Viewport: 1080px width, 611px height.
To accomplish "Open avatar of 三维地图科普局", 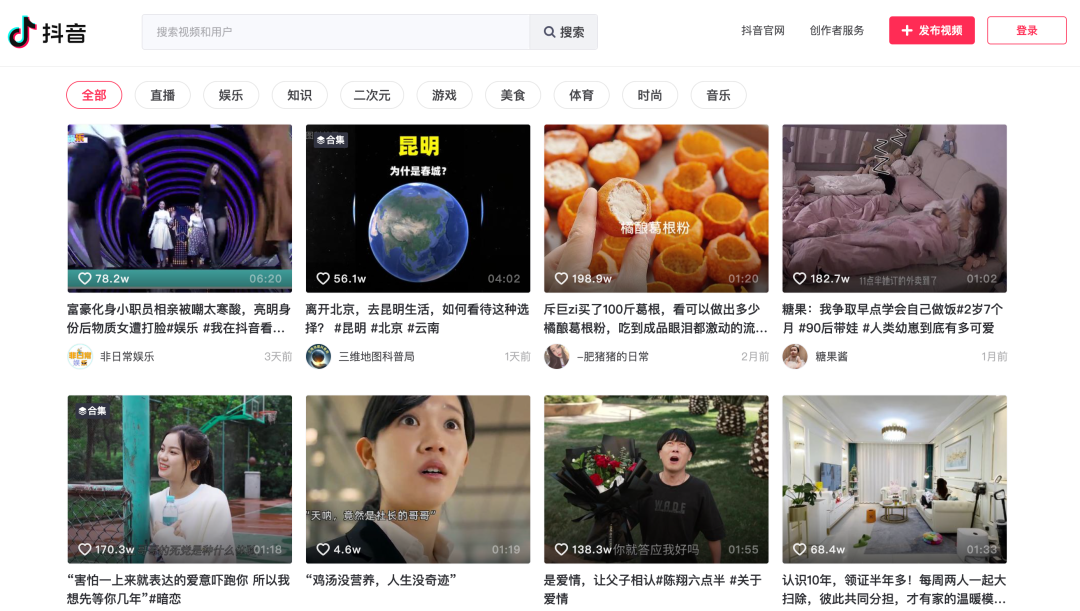I will tap(318, 356).
